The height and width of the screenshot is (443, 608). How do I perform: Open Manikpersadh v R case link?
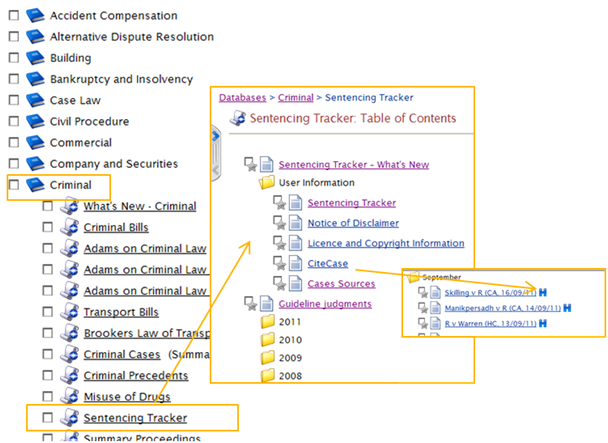(x=503, y=308)
